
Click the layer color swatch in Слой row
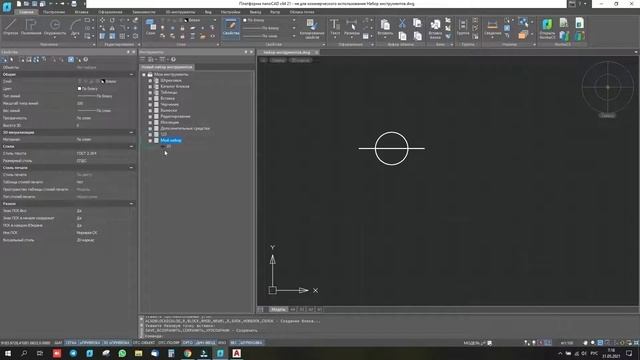103,81
